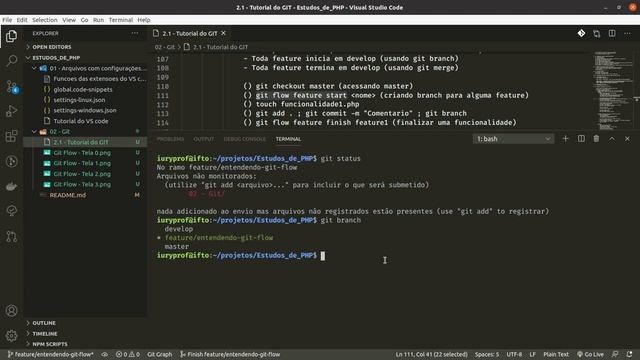Open the Help menu
Viewport: 640px width, 360px height.
point(144,20)
